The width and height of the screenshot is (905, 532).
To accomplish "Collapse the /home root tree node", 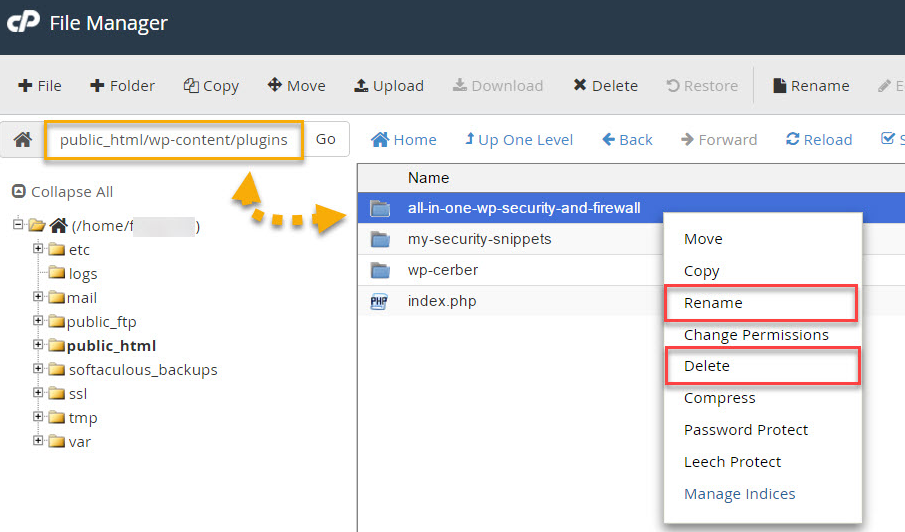I will click(x=18, y=224).
